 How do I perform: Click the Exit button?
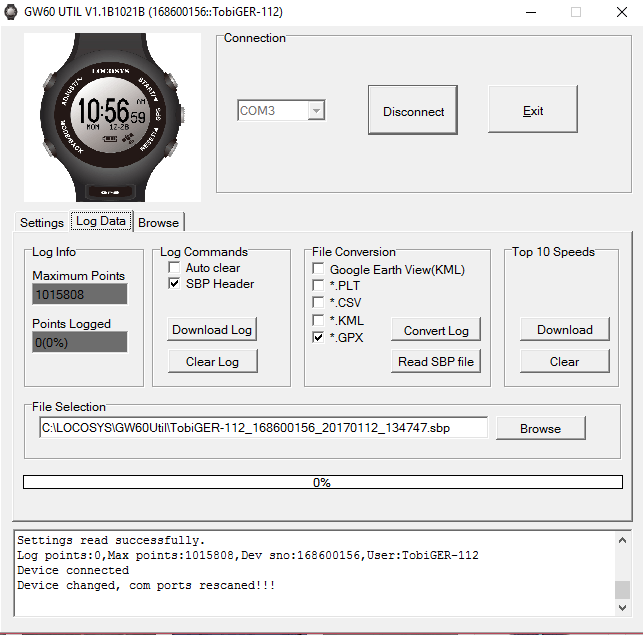[x=533, y=110]
